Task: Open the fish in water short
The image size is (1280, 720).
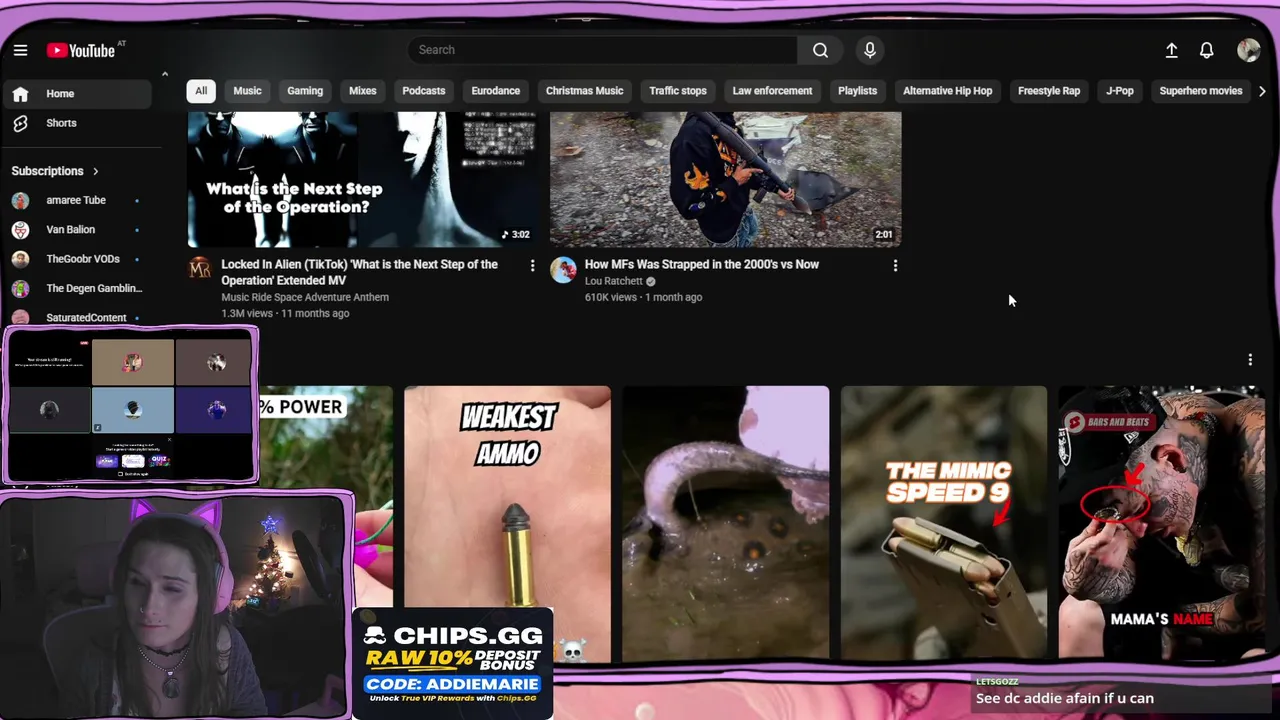Action: (x=726, y=523)
